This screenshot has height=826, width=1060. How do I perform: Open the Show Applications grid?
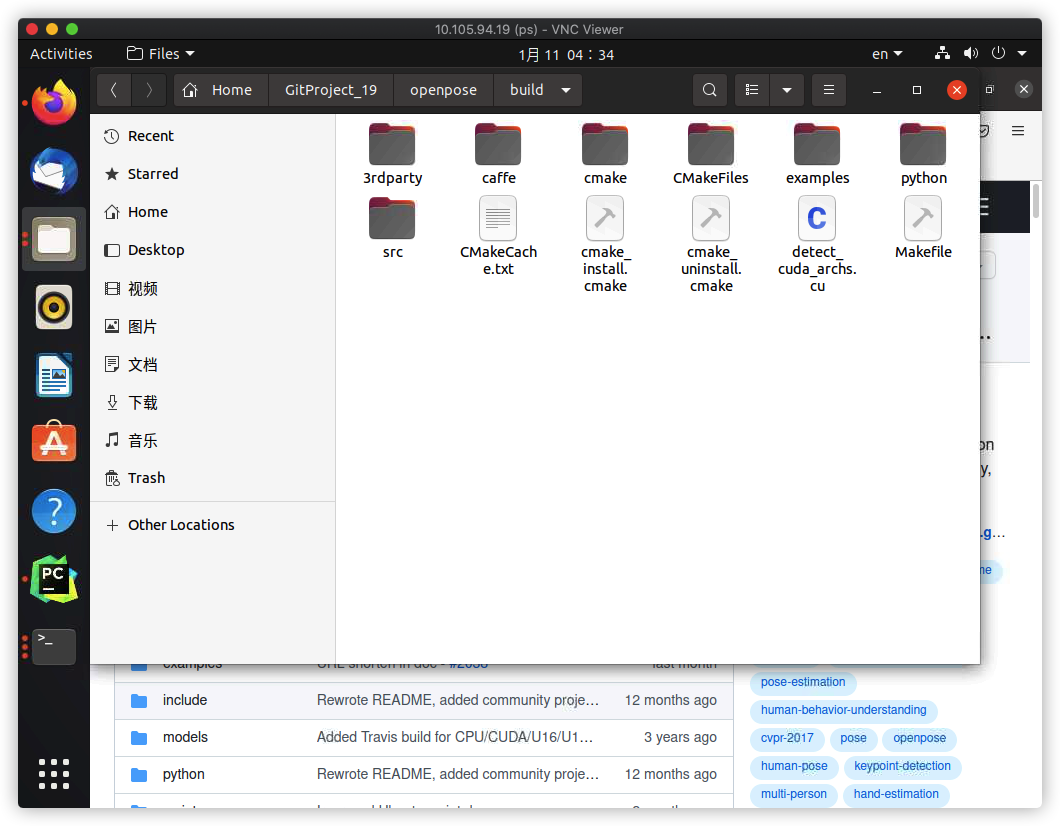click(53, 773)
